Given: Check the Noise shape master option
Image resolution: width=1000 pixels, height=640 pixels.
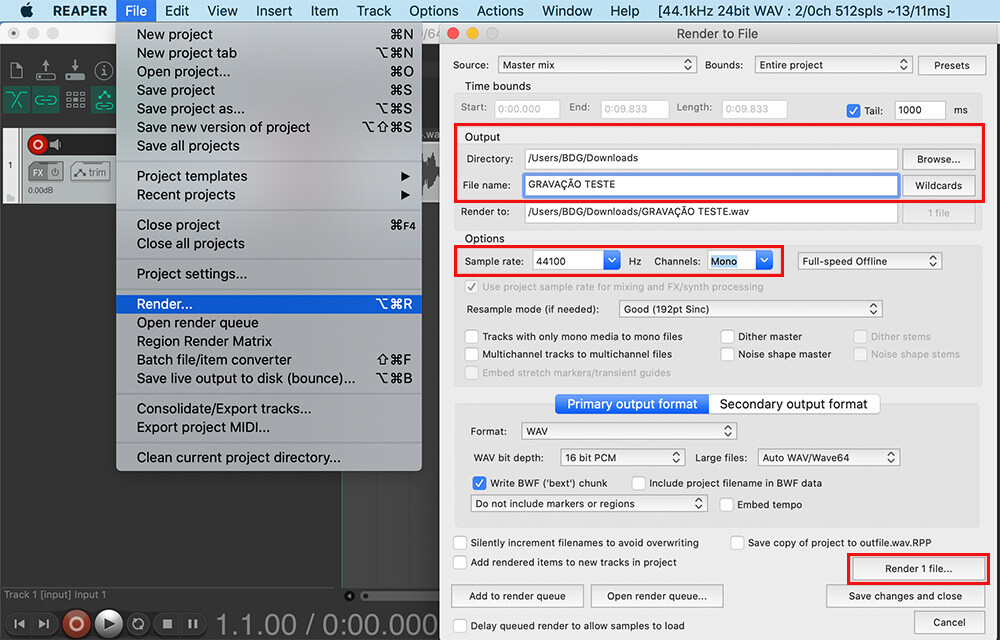Looking at the screenshot, I should click(727, 354).
